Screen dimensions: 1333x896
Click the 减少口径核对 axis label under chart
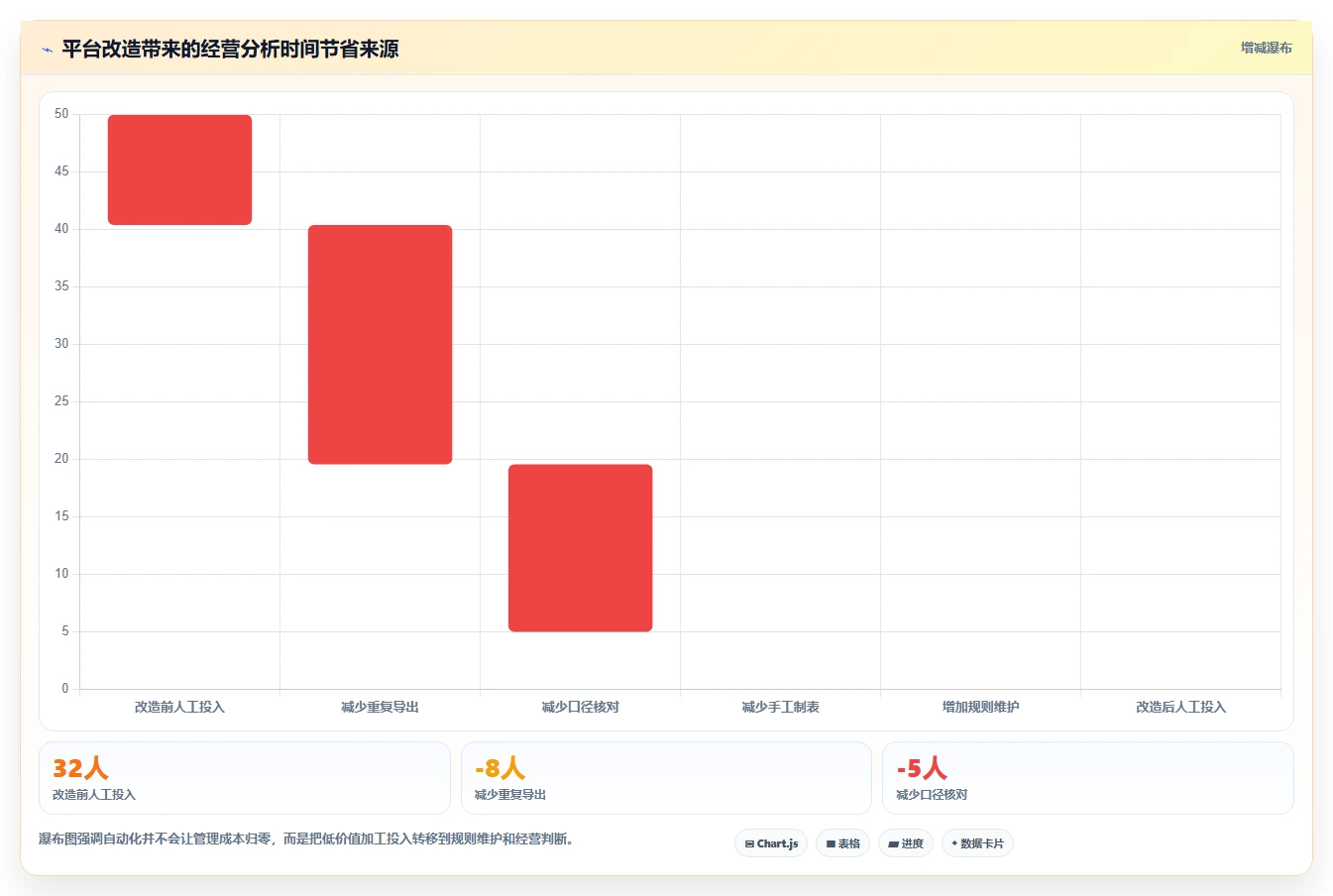point(580,707)
